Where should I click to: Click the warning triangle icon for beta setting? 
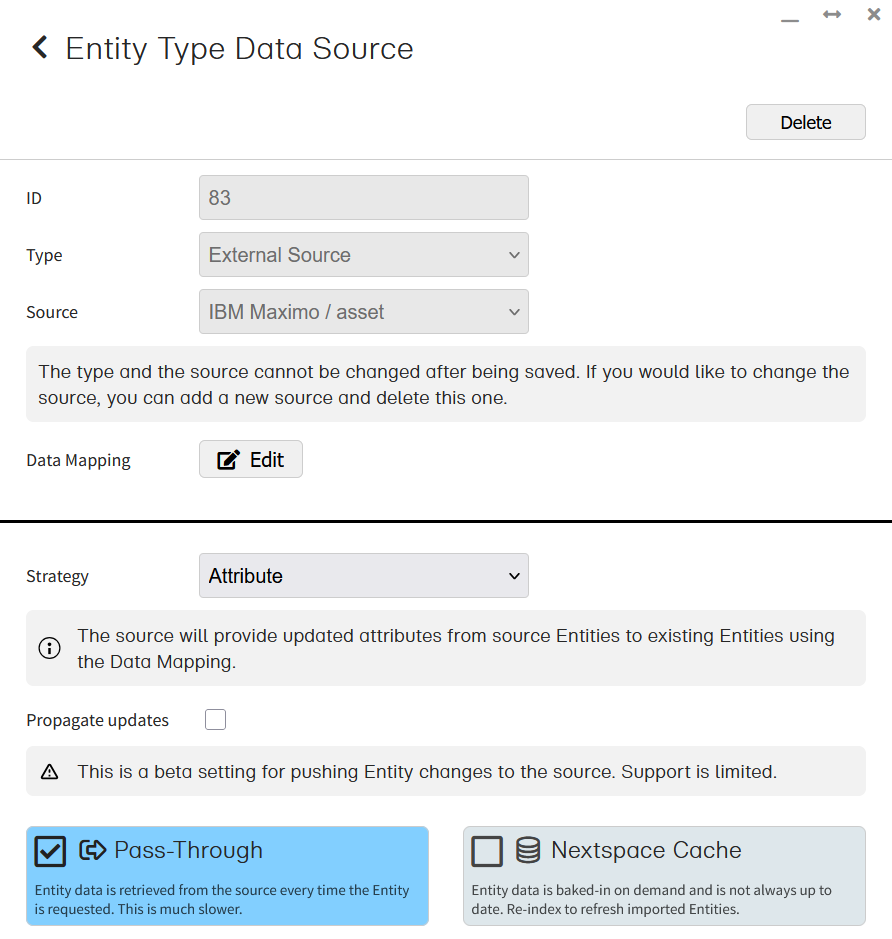tap(49, 772)
